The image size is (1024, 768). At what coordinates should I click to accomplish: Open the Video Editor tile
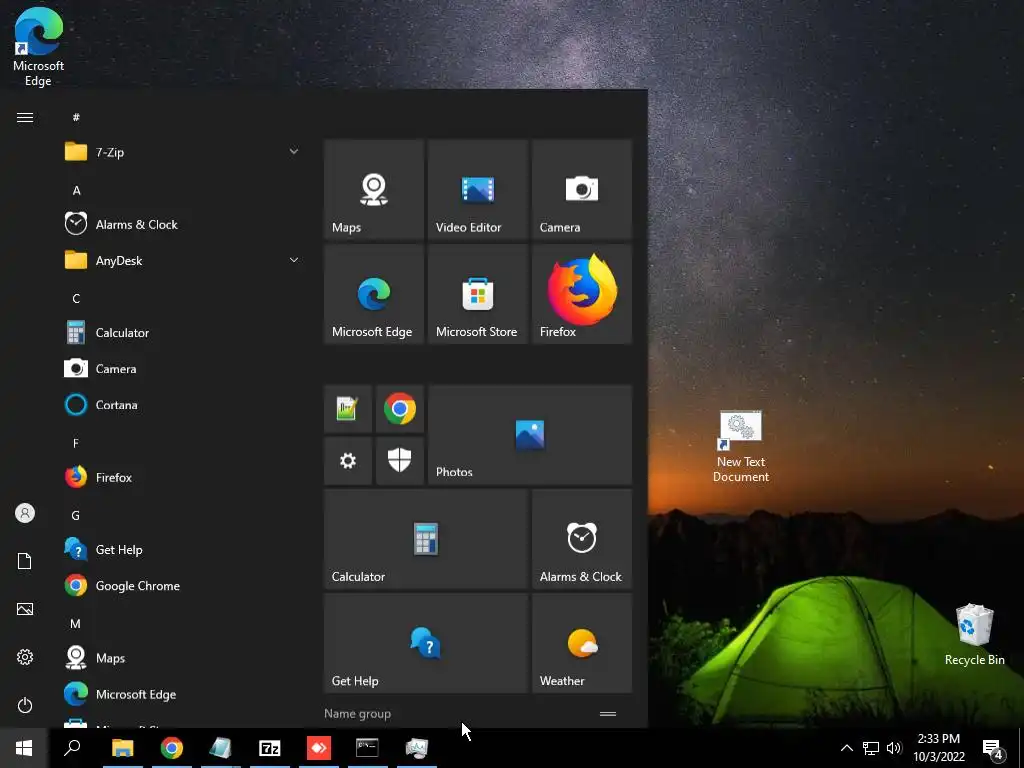coord(477,189)
